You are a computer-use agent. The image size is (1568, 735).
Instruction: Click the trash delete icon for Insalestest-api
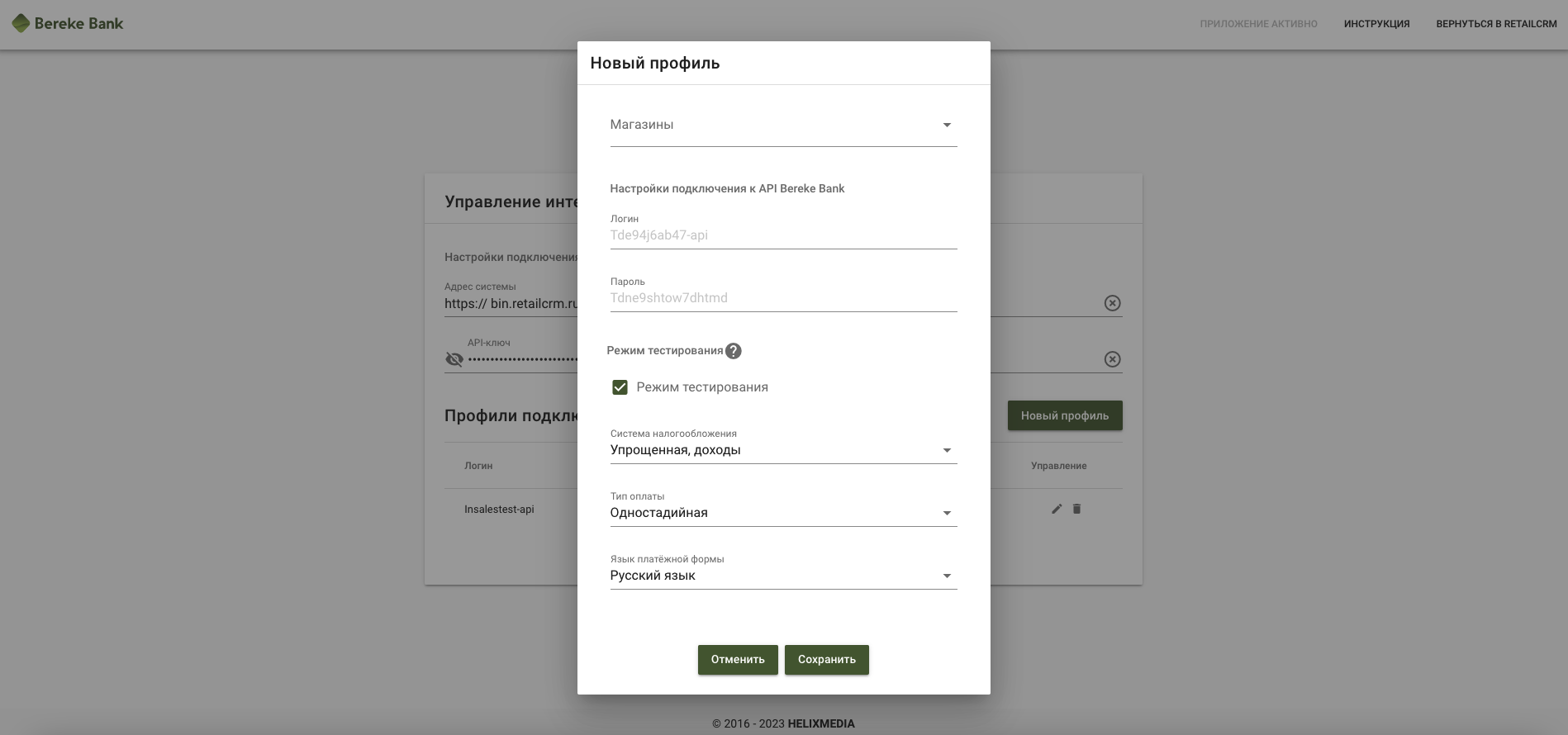point(1076,509)
